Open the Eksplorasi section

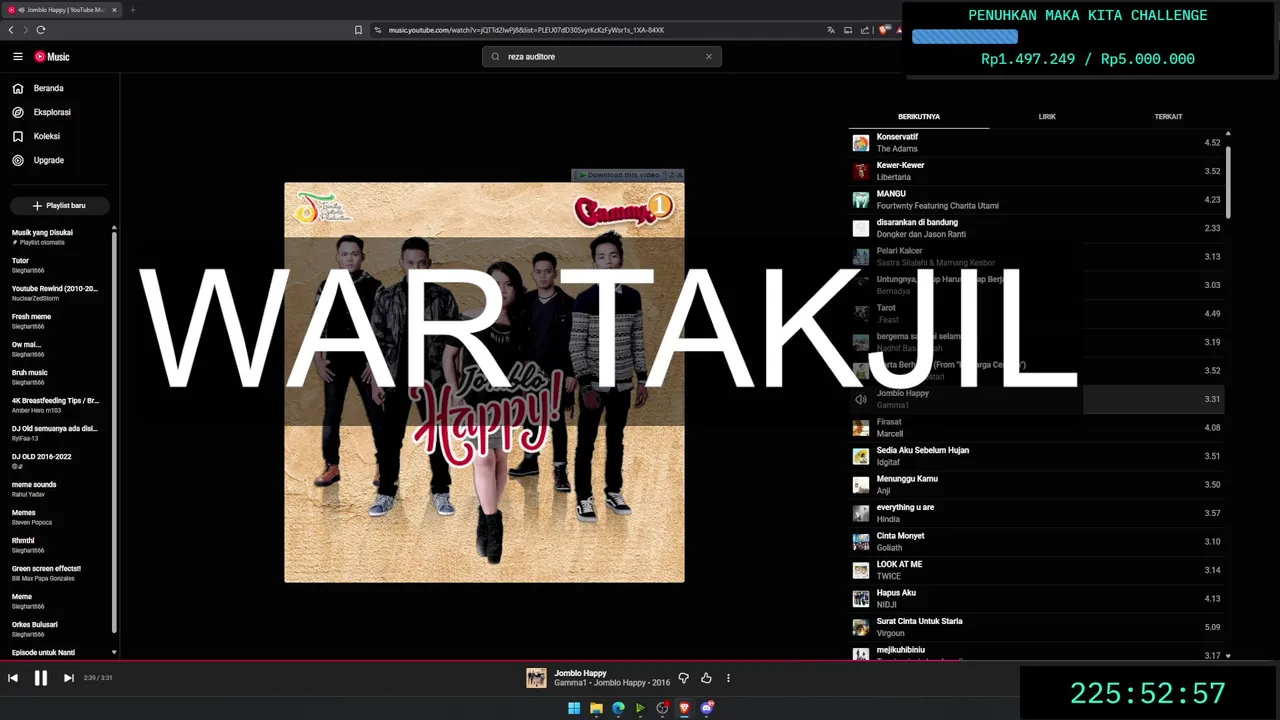click(x=42, y=112)
